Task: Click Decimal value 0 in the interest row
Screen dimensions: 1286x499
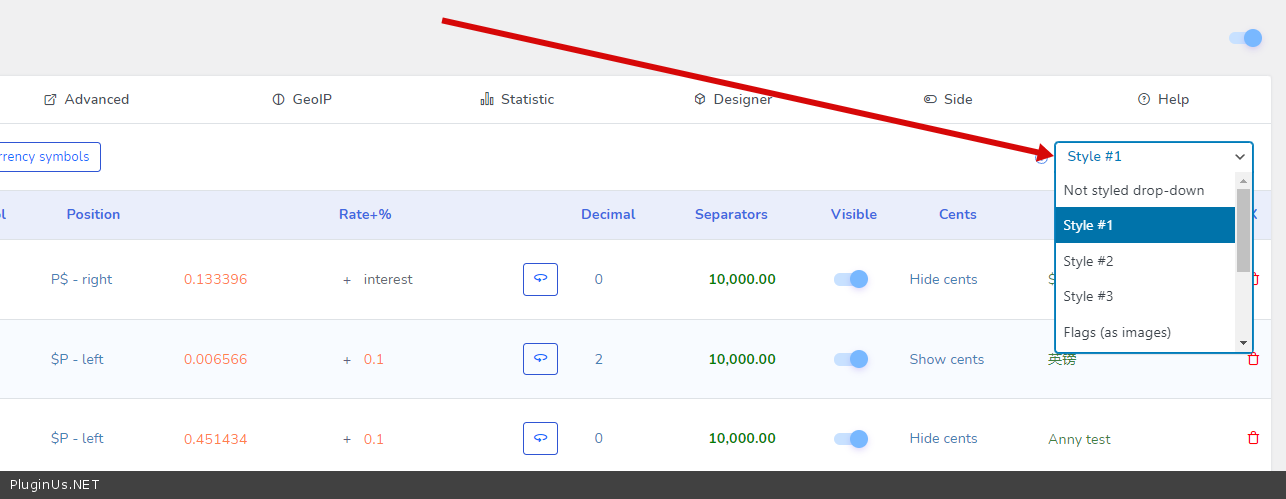Action: (599, 279)
